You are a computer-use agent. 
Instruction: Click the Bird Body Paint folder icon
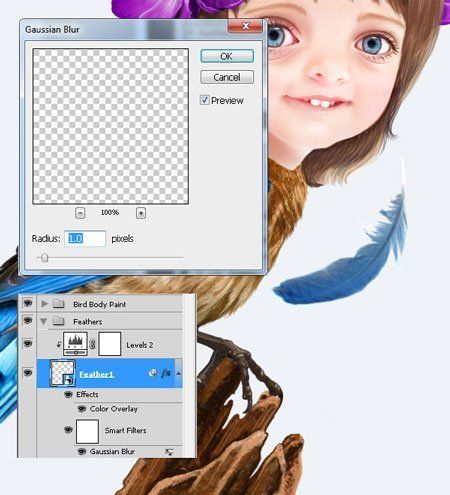[59, 303]
